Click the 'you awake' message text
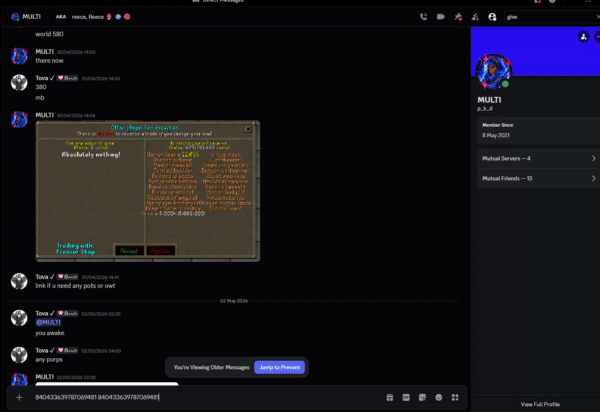Screen dimensions: 600x412 50,333
